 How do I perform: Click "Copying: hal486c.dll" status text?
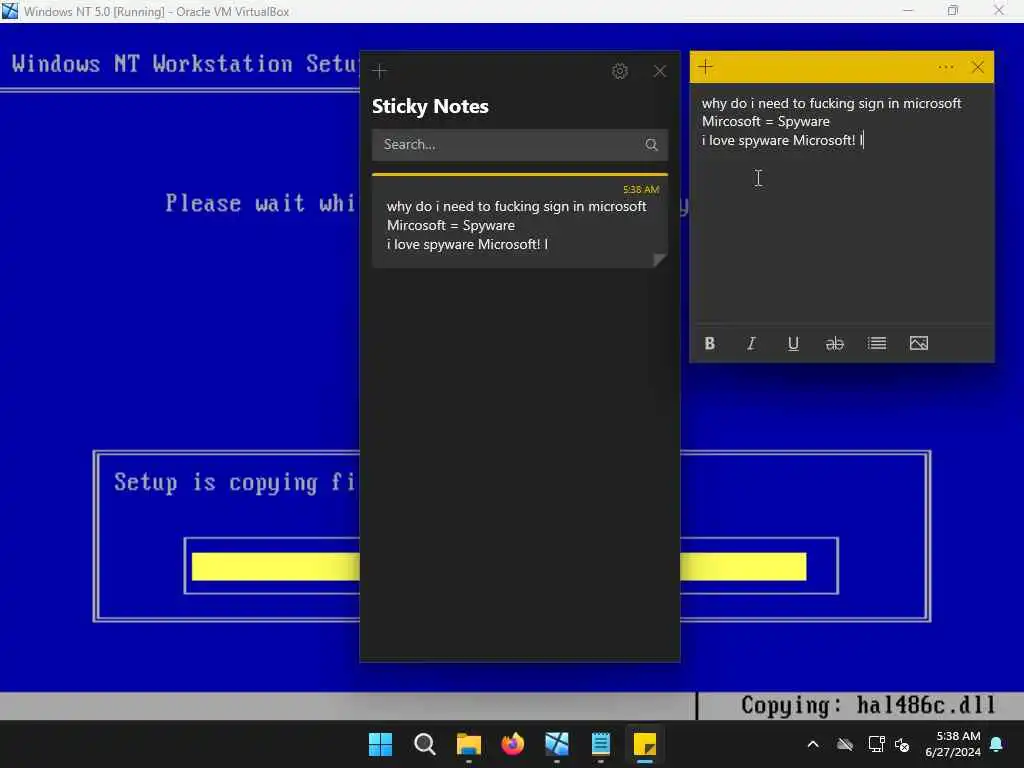click(x=868, y=705)
